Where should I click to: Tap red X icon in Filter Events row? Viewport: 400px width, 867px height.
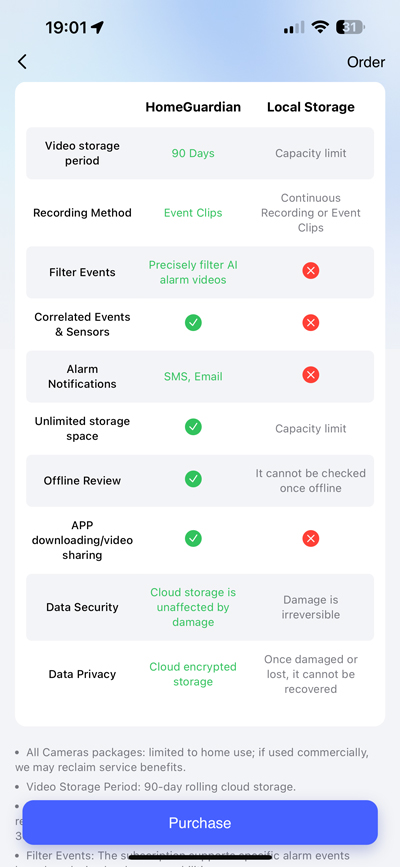coord(310,270)
